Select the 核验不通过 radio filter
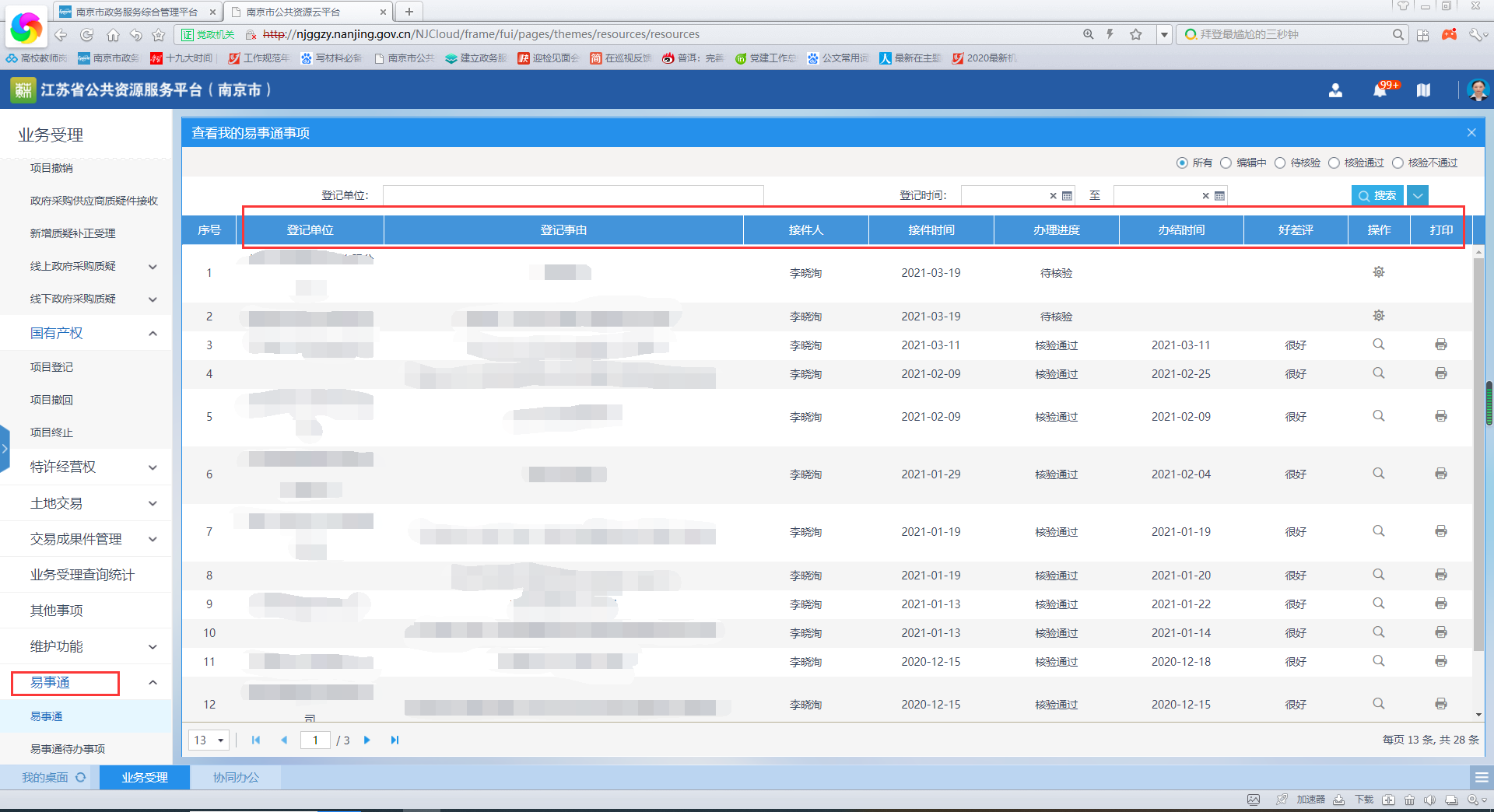This screenshot has height=812, width=1494. tap(1398, 163)
